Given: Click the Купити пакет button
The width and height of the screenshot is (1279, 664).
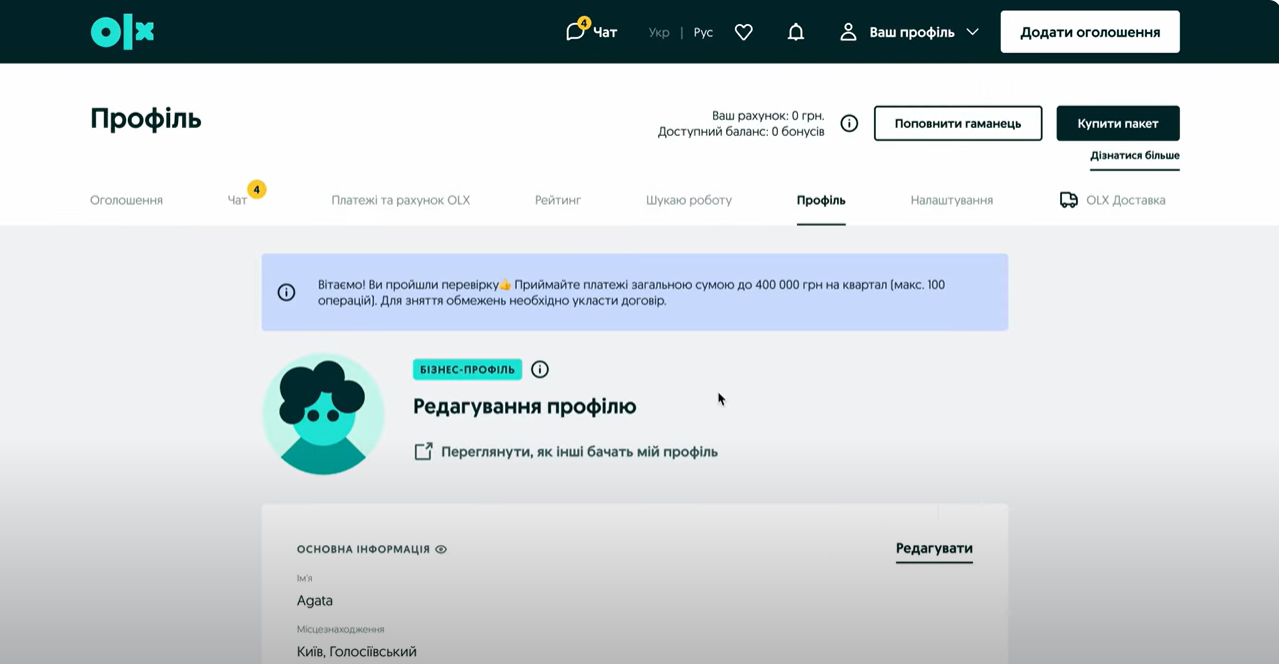Looking at the screenshot, I should pyautogui.click(x=1117, y=123).
